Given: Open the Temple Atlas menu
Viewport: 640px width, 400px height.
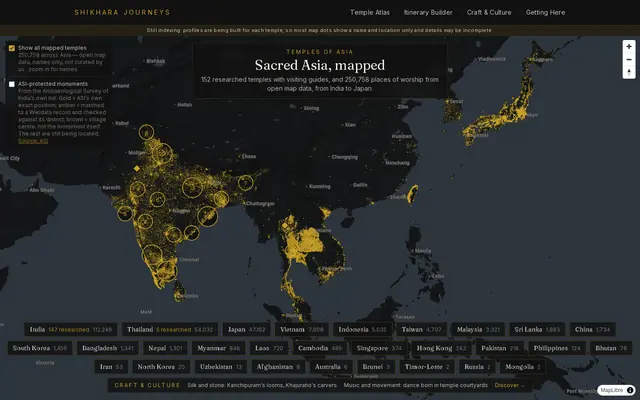Looking at the screenshot, I should pyautogui.click(x=370, y=12).
